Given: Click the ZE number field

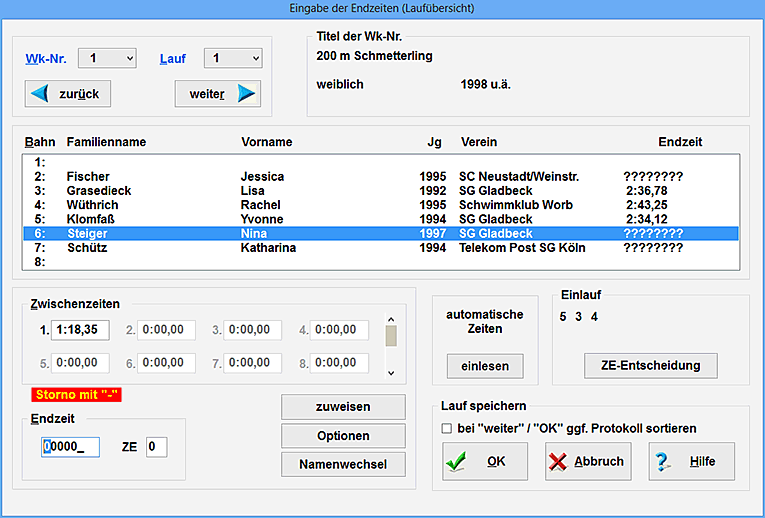Looking at the screenshot, I should click(156, 447).
